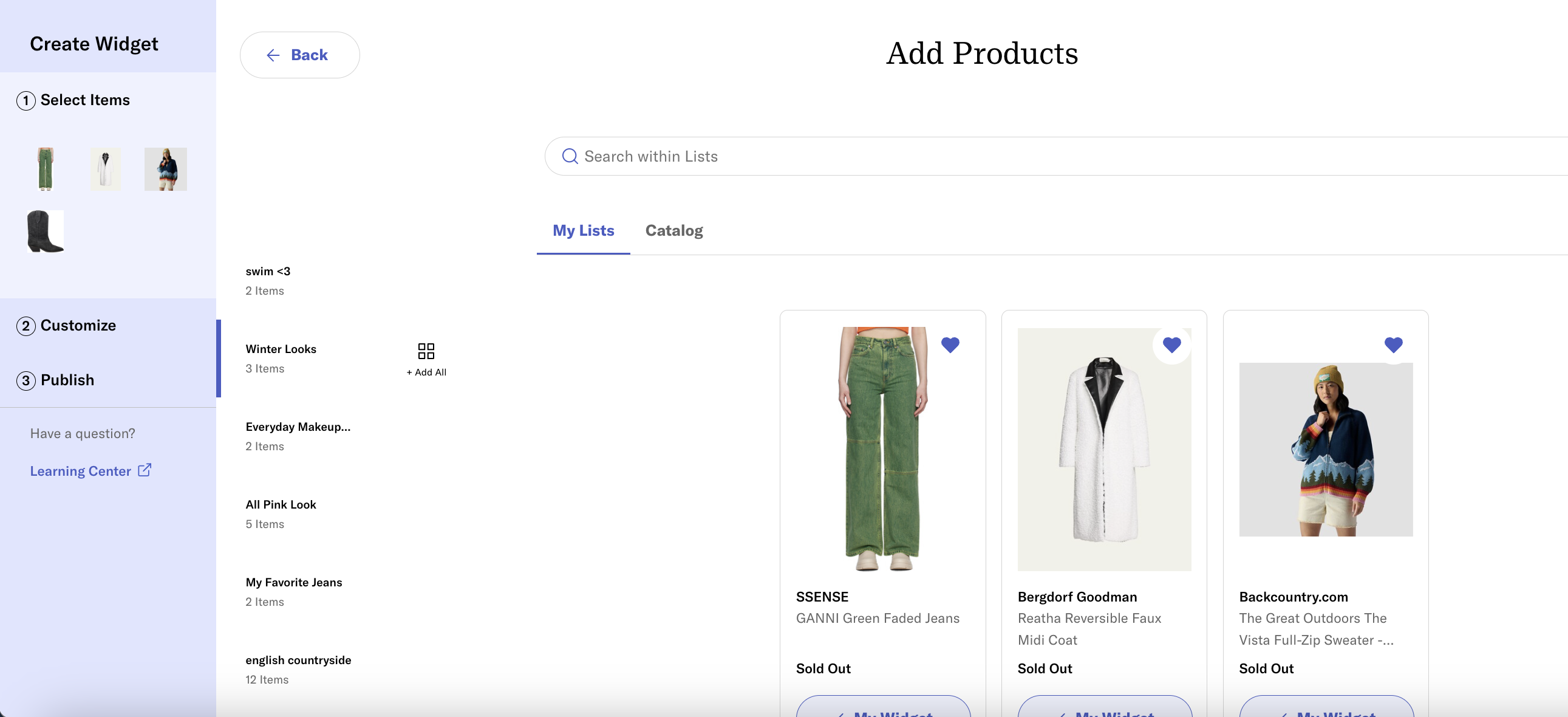This screenshot has height=717, width=1568.
Task: Click the back arrow icon
Action: coord(273,55)
